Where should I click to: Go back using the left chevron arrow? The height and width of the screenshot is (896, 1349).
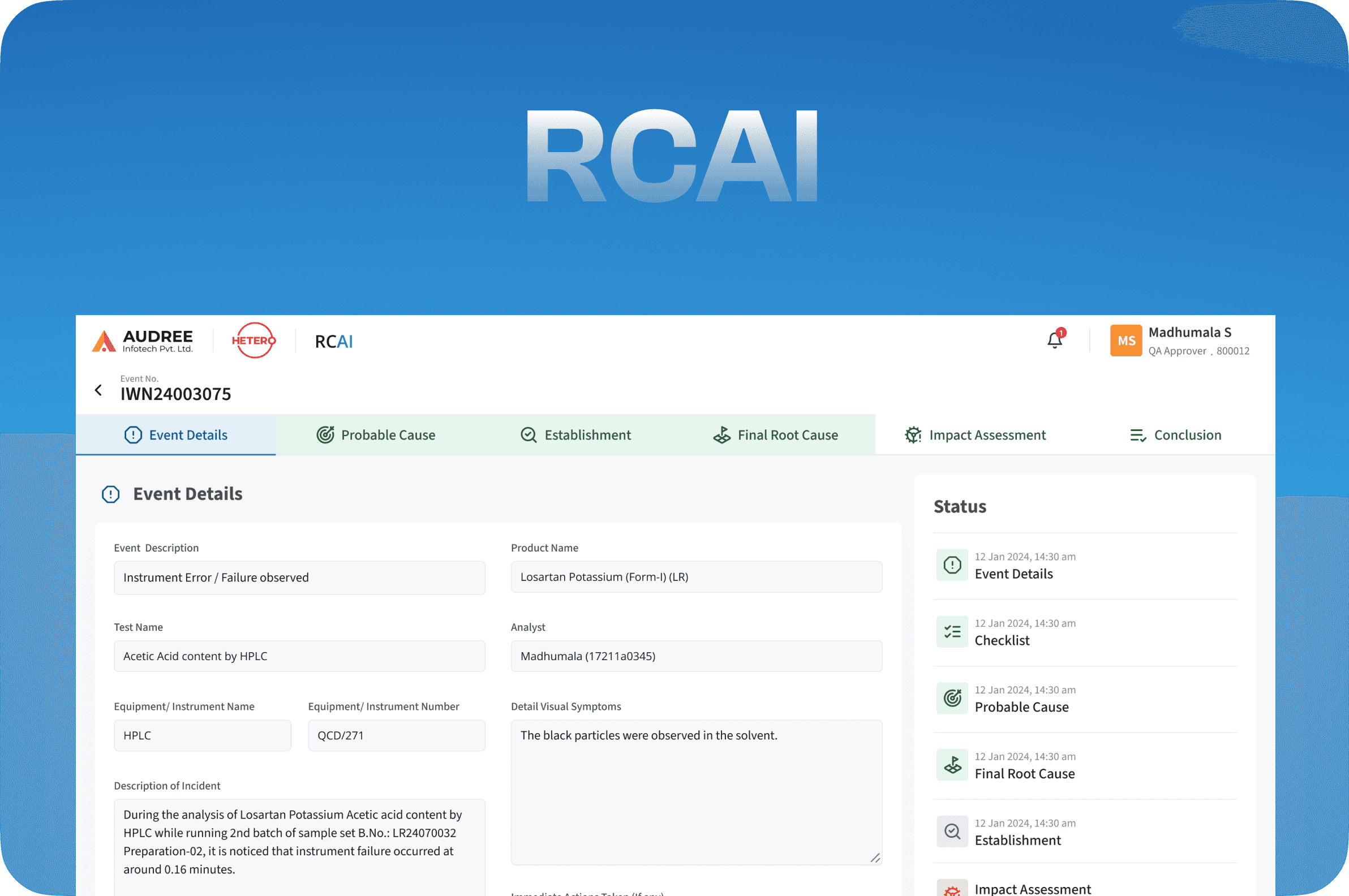98,390
